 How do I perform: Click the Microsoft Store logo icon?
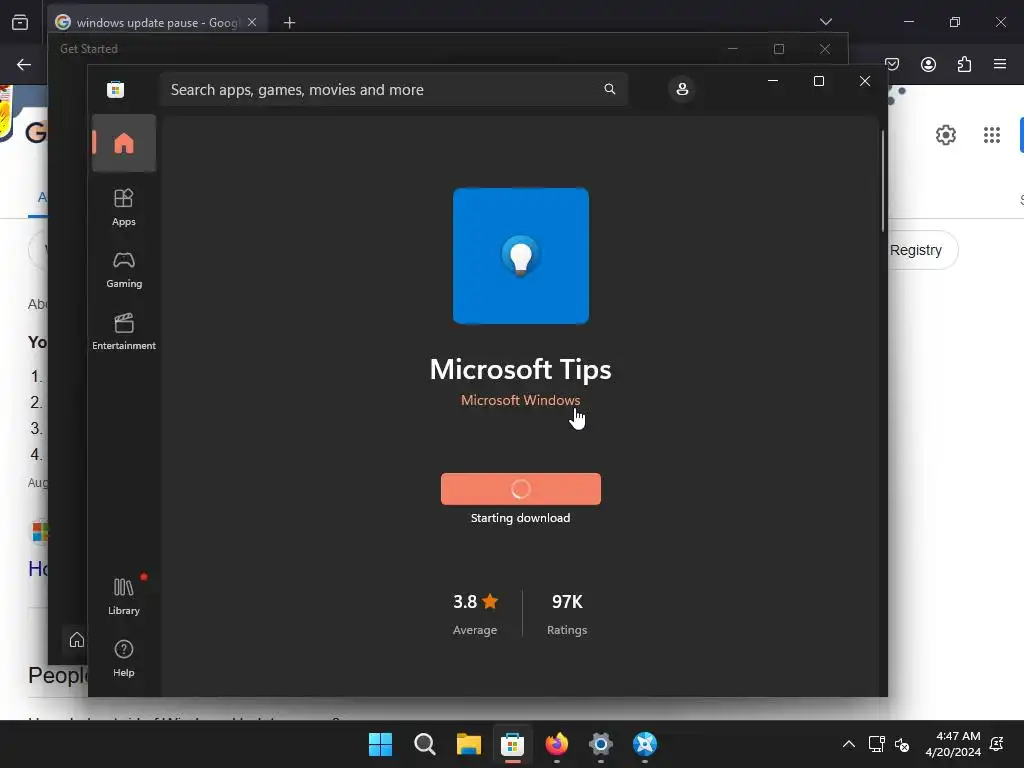point(116,89)
